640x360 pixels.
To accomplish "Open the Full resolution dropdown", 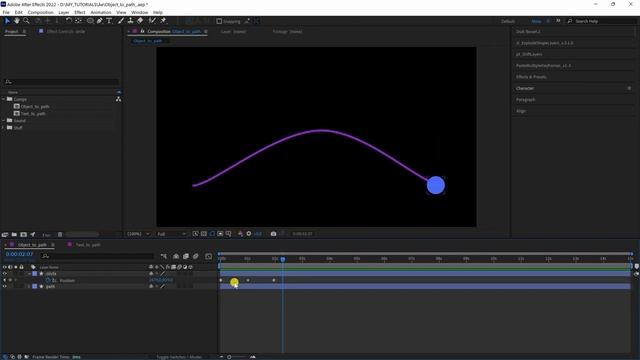I will click(171, 234).
